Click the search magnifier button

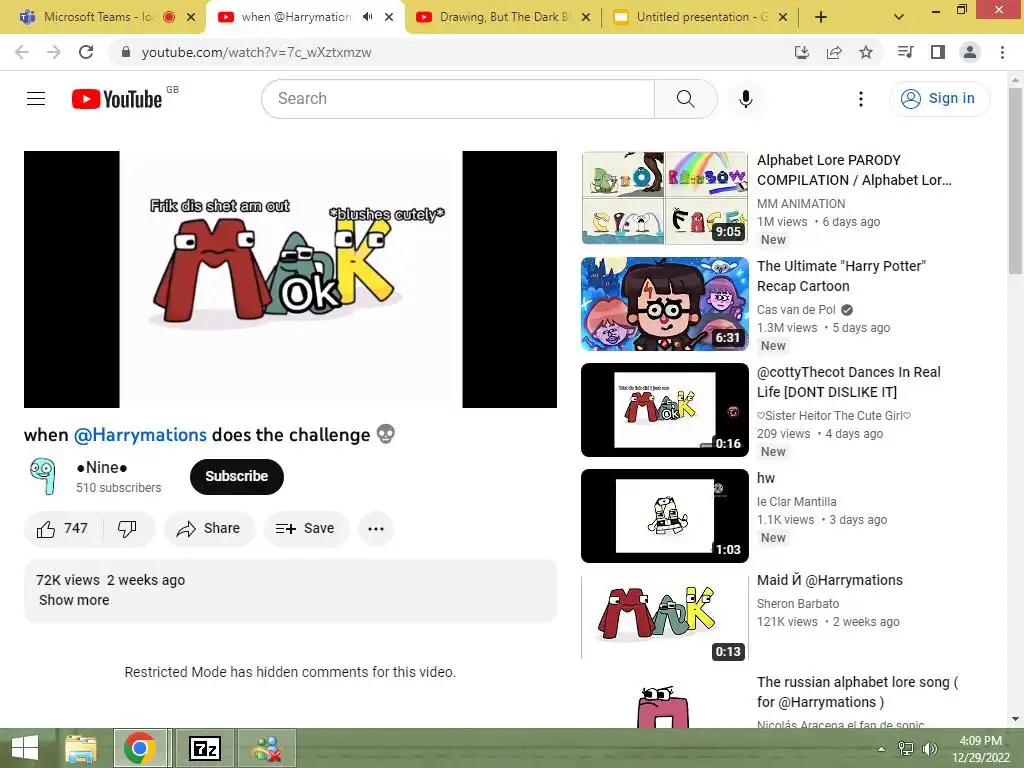(x=685, y=99)
